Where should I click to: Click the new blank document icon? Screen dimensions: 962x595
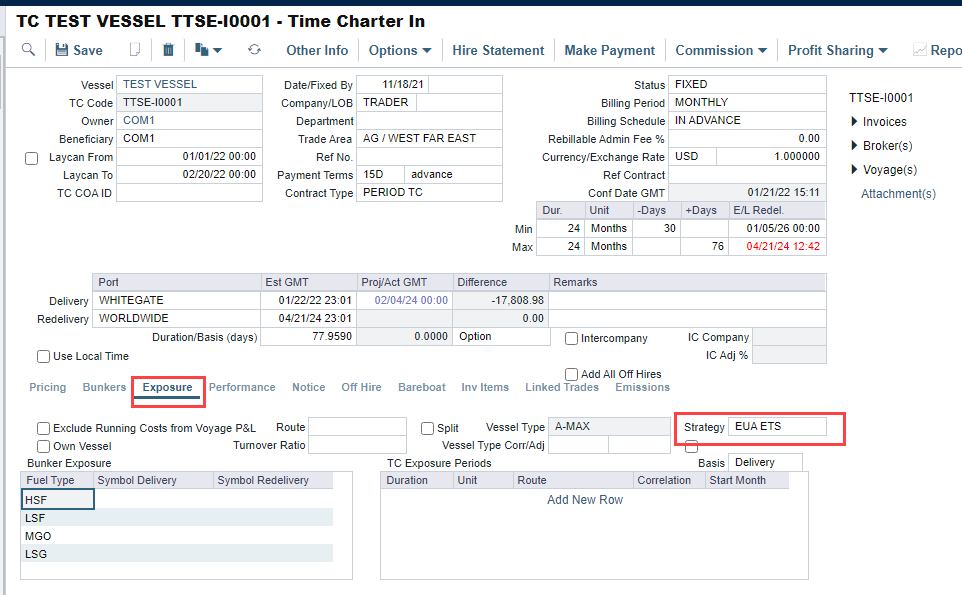click(135, 50)
